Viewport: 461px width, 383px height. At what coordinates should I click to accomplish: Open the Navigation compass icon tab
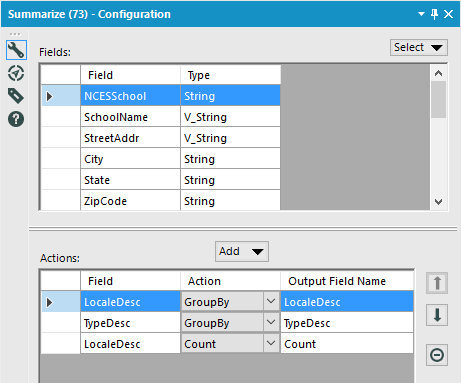(16, 73)
